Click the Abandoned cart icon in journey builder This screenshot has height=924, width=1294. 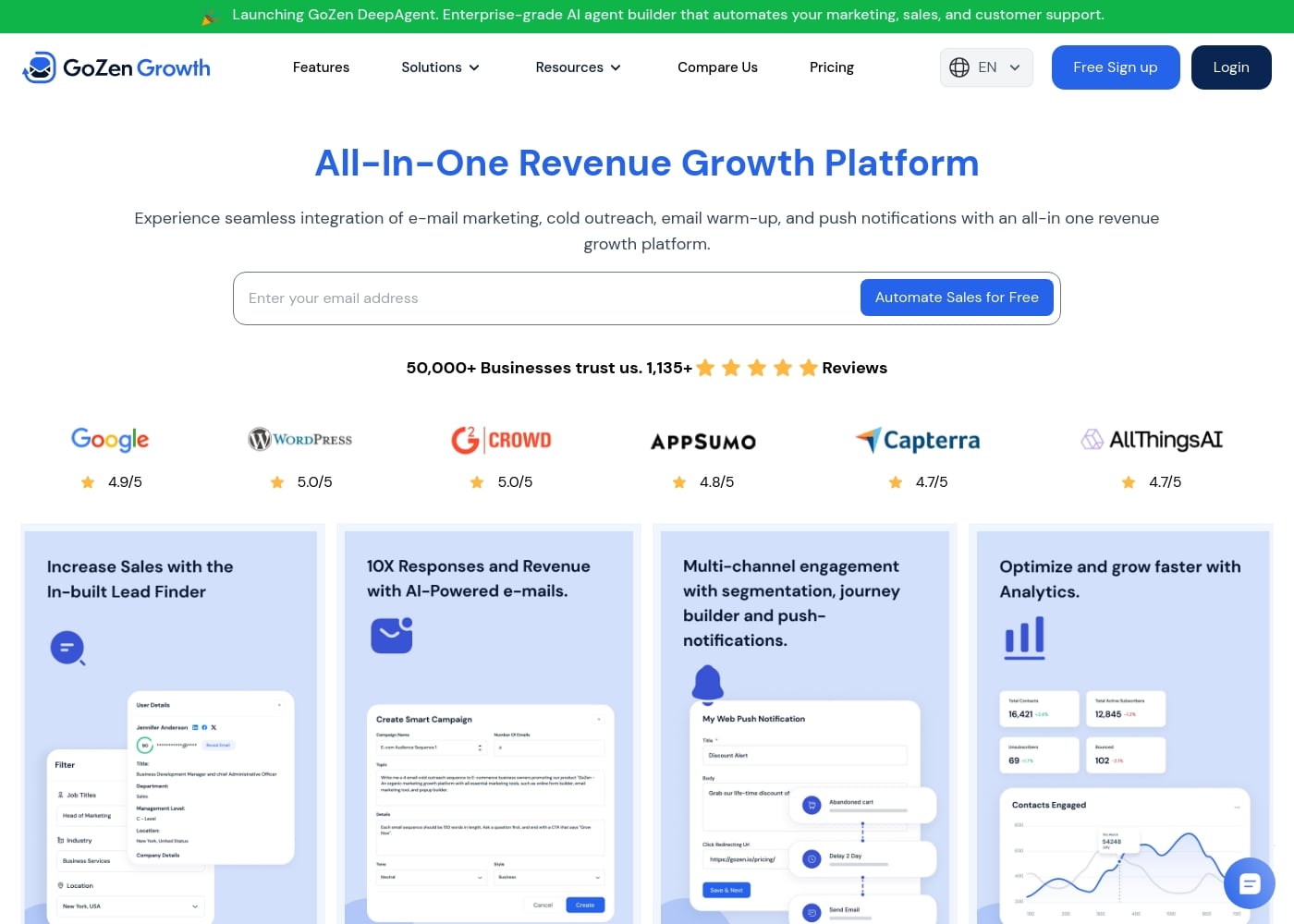click(x=811, y=805)
